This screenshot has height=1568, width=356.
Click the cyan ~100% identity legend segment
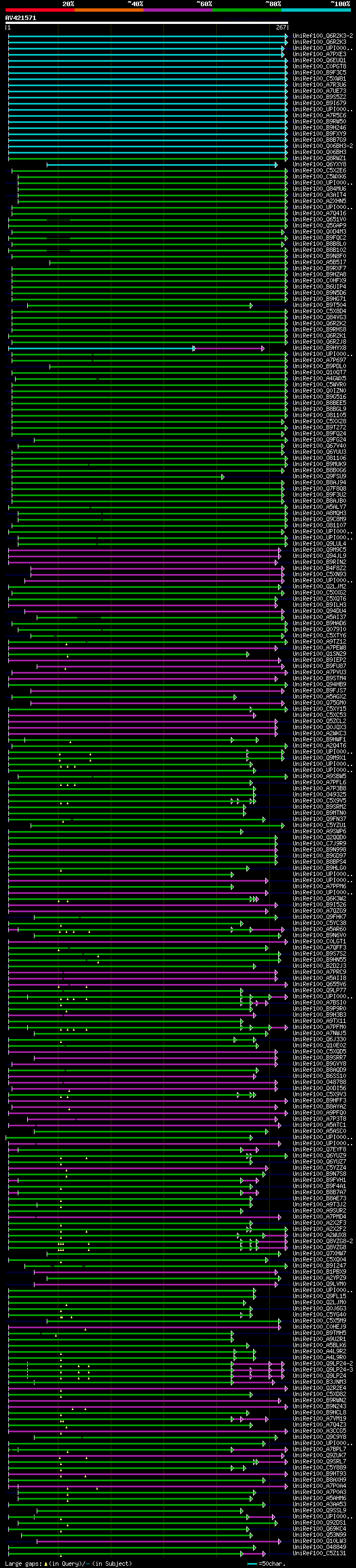[317, 10]
